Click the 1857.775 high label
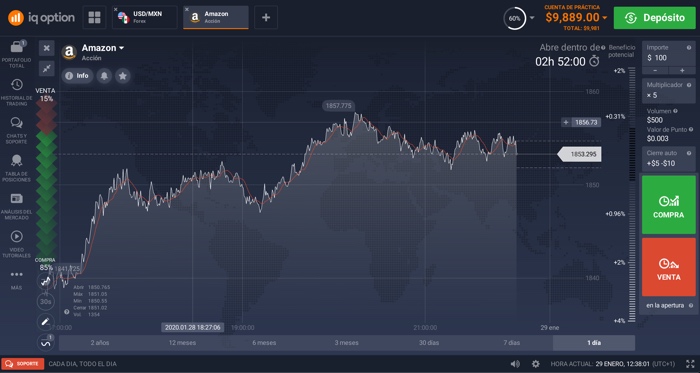 (338, 106)
